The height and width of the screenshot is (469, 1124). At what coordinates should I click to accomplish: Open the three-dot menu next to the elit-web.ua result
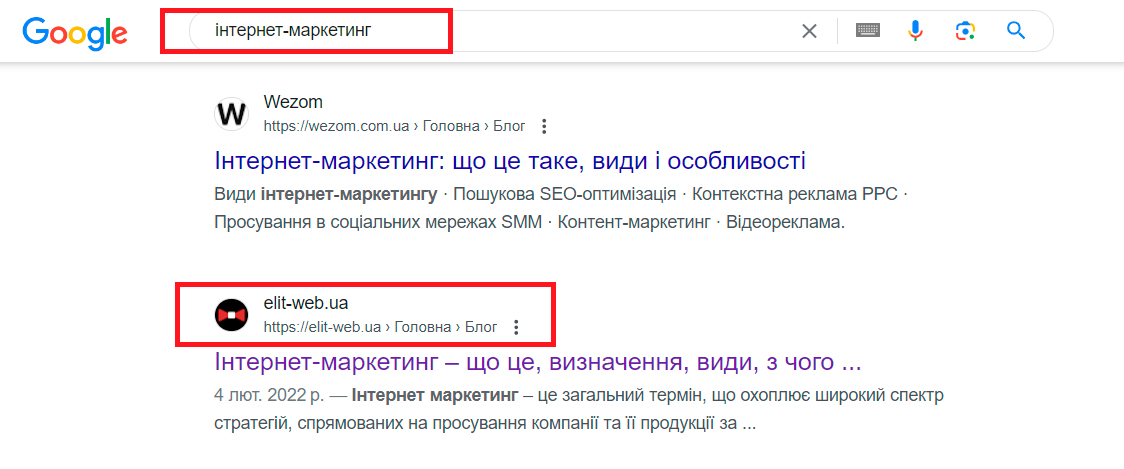(515, 327)
